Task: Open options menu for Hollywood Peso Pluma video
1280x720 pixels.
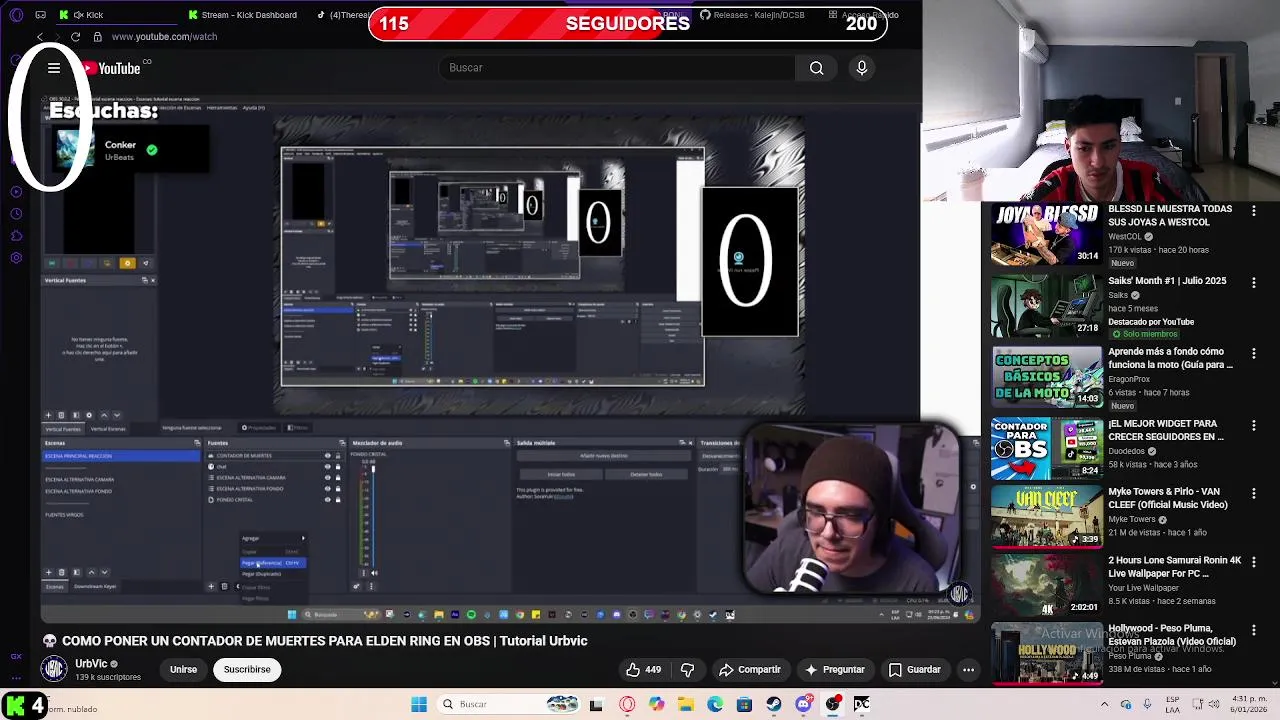Action: click(x=1253, y=631)
